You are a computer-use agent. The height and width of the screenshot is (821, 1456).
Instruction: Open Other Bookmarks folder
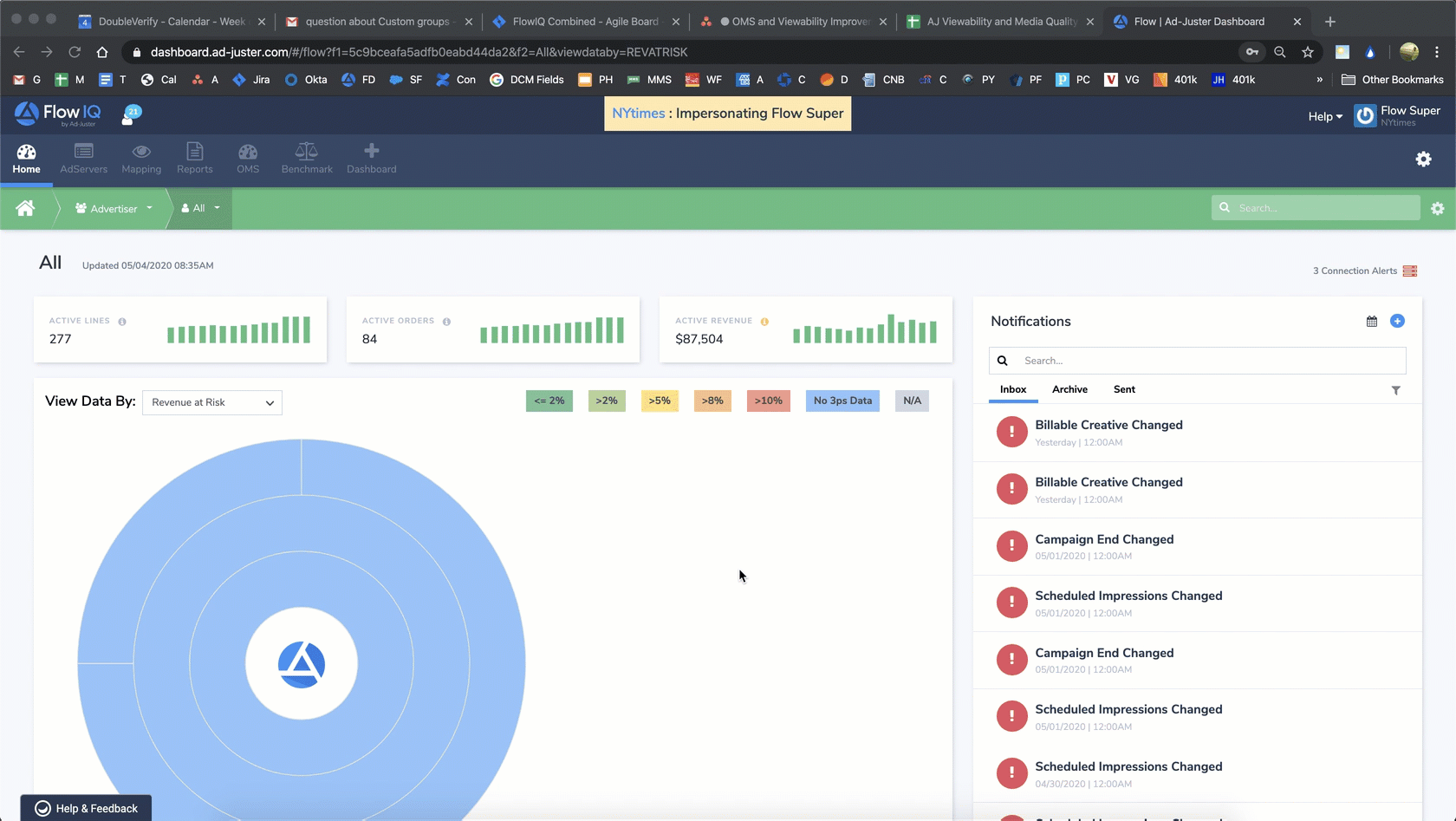tap(1393, 80)
